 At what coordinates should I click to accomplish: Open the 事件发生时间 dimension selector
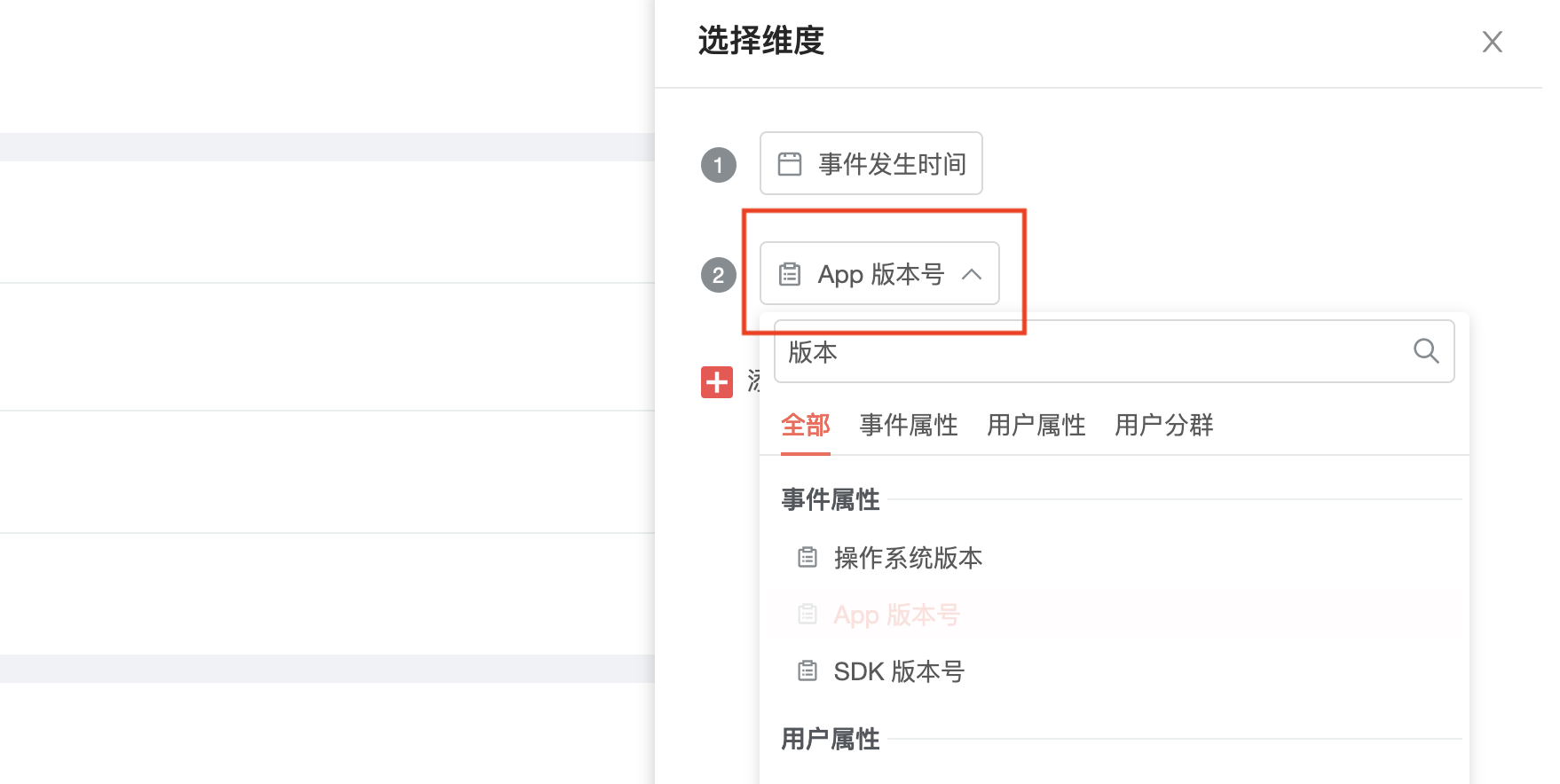[x=871, y=163]
